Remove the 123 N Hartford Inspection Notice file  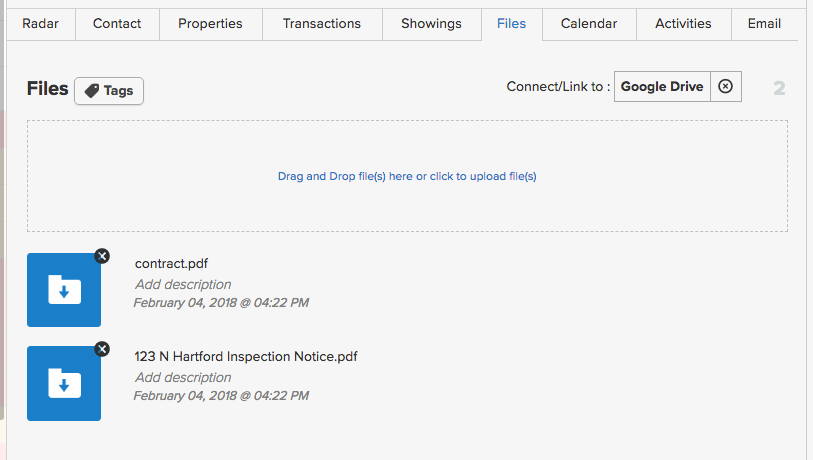click(102, 350)
